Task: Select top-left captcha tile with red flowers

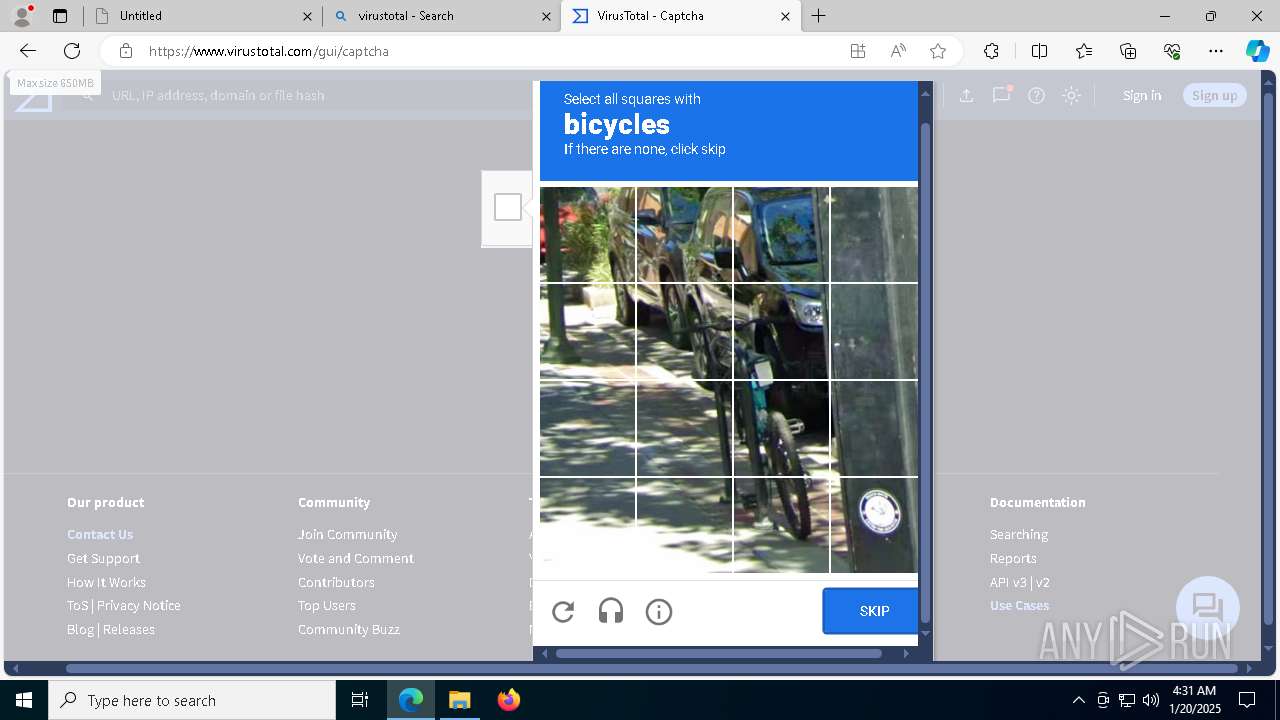Action: (587, 234)
